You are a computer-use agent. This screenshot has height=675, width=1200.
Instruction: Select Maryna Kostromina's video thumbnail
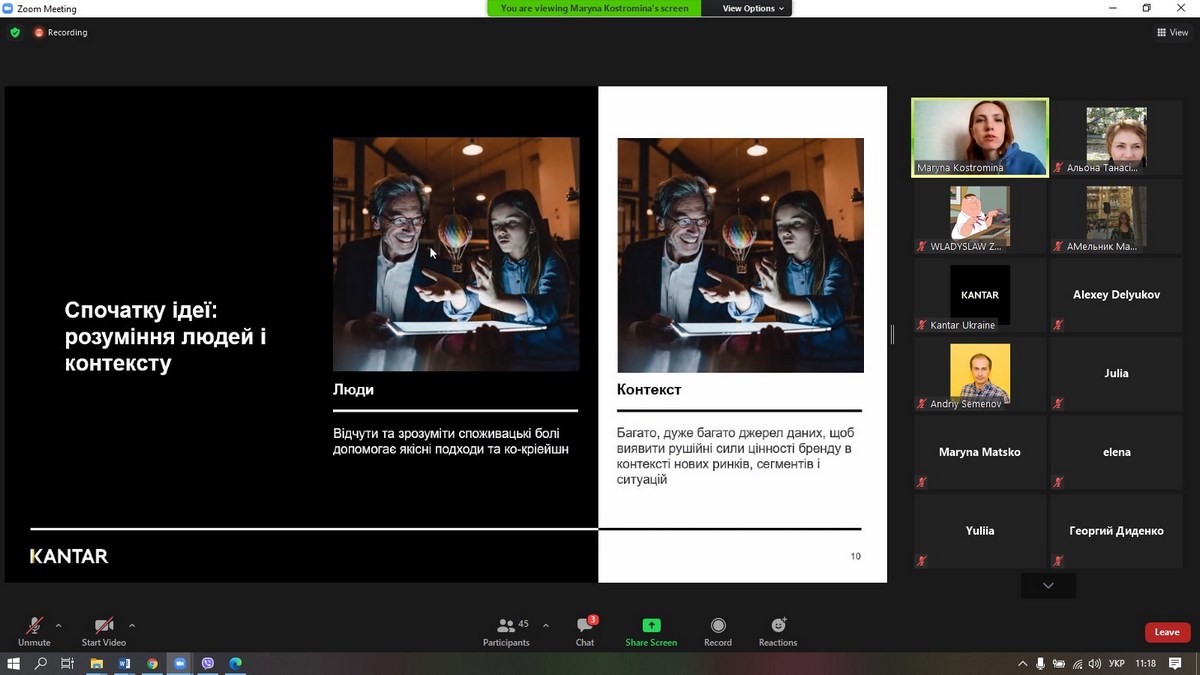(980, 137)
